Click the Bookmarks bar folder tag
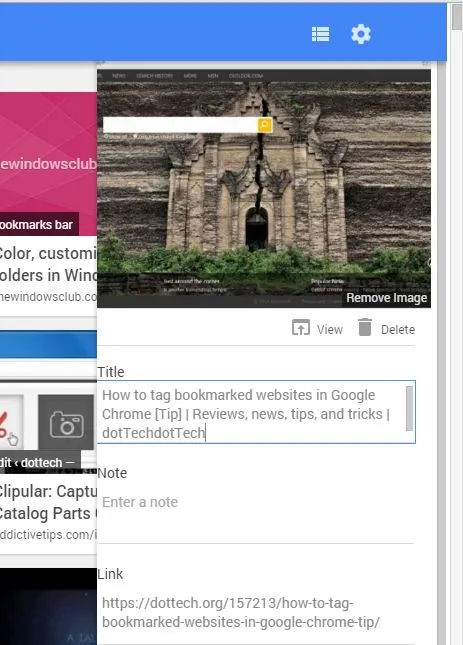This screenshot has width=463, height=645. click(x=38, y=224)
